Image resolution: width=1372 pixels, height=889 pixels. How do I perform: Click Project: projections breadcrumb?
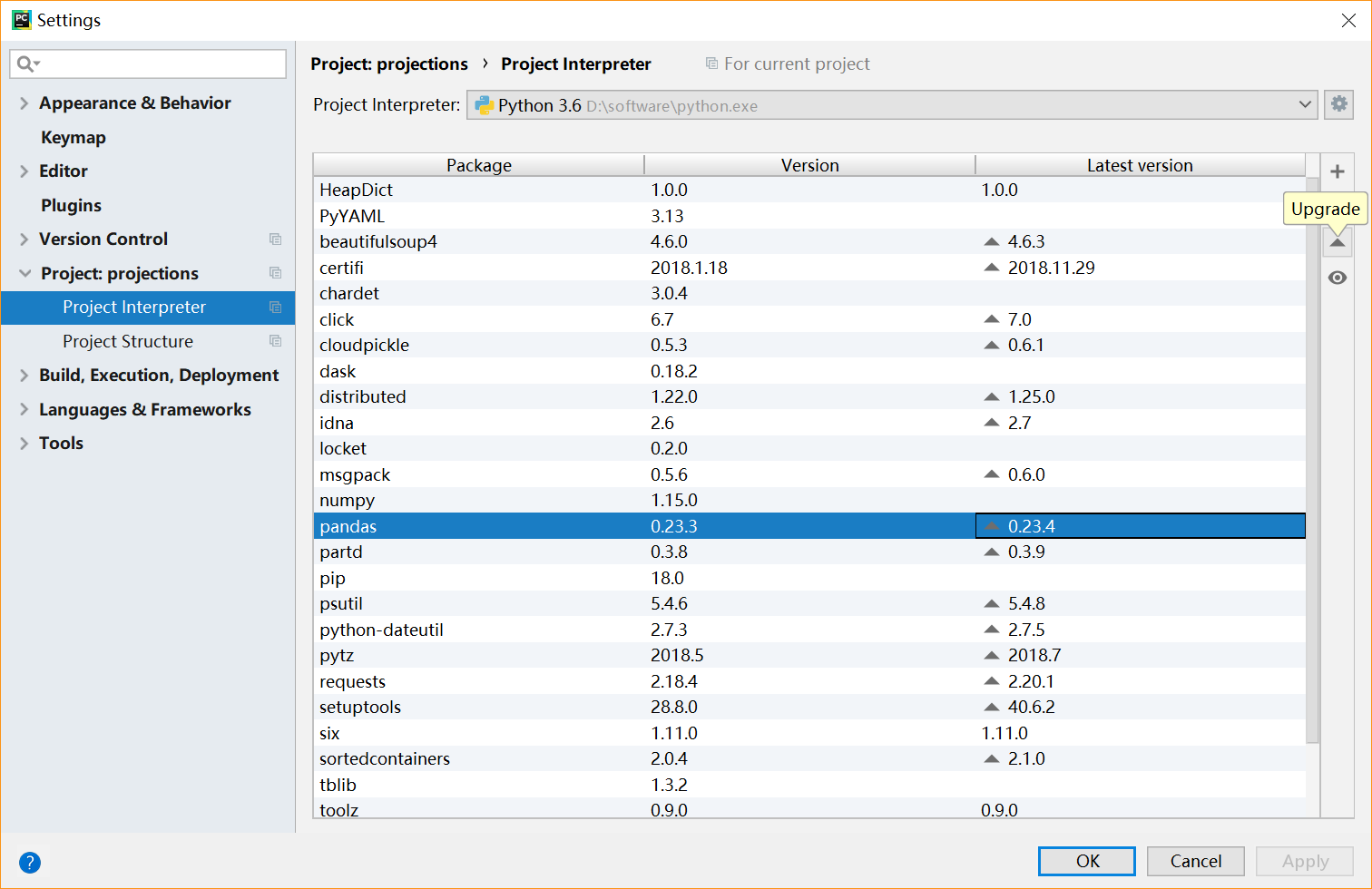pyautogui.click(x=389, y=63)
